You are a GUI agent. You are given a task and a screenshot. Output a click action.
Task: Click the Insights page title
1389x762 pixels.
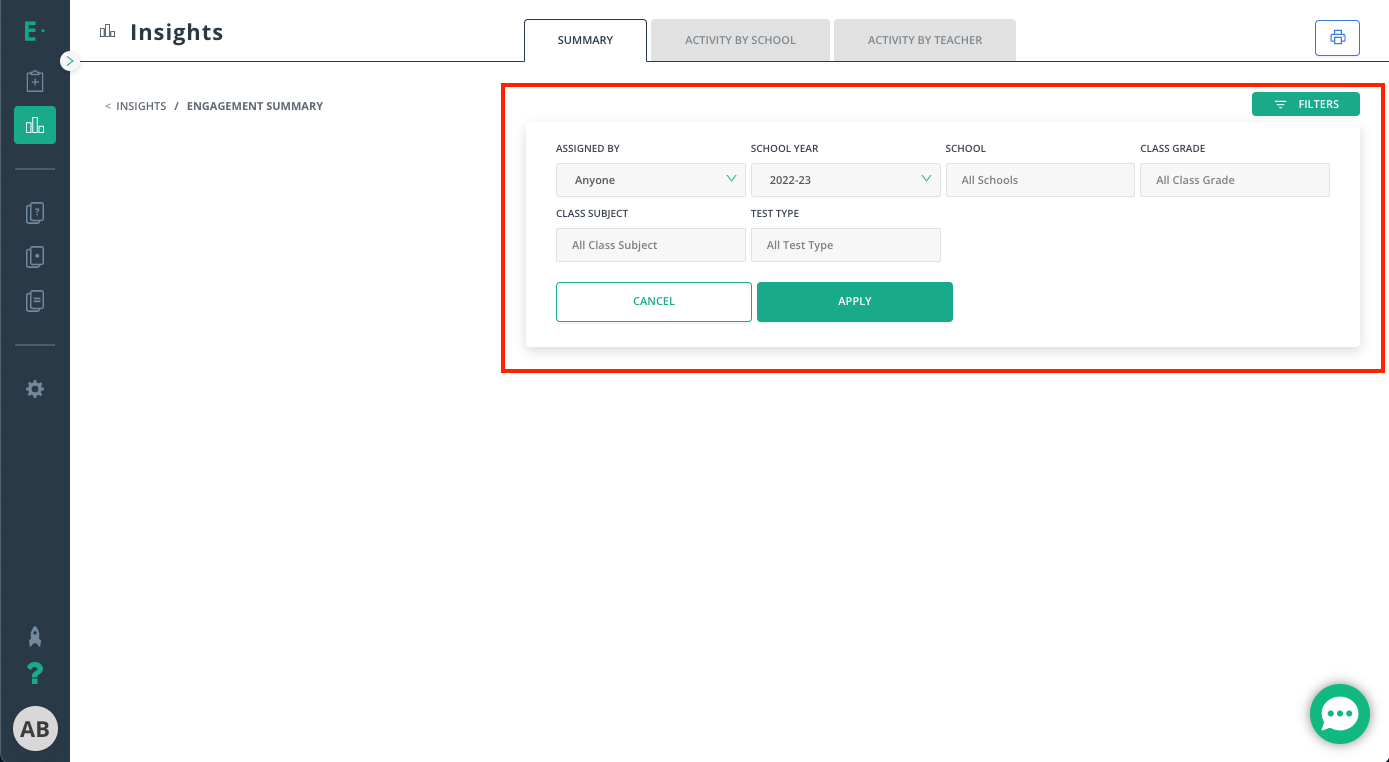click(x=177, y=32)
